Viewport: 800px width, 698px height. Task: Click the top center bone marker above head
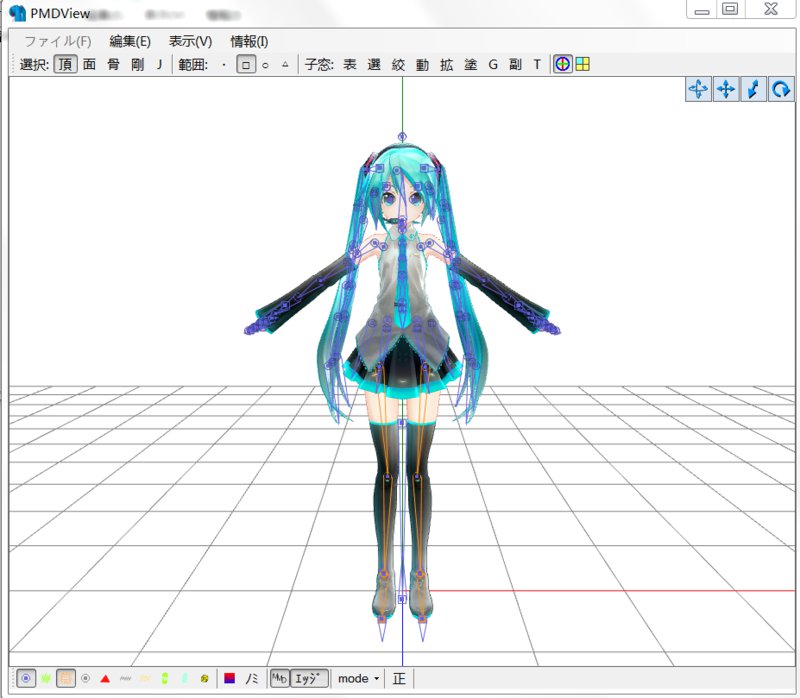point(402,137)
